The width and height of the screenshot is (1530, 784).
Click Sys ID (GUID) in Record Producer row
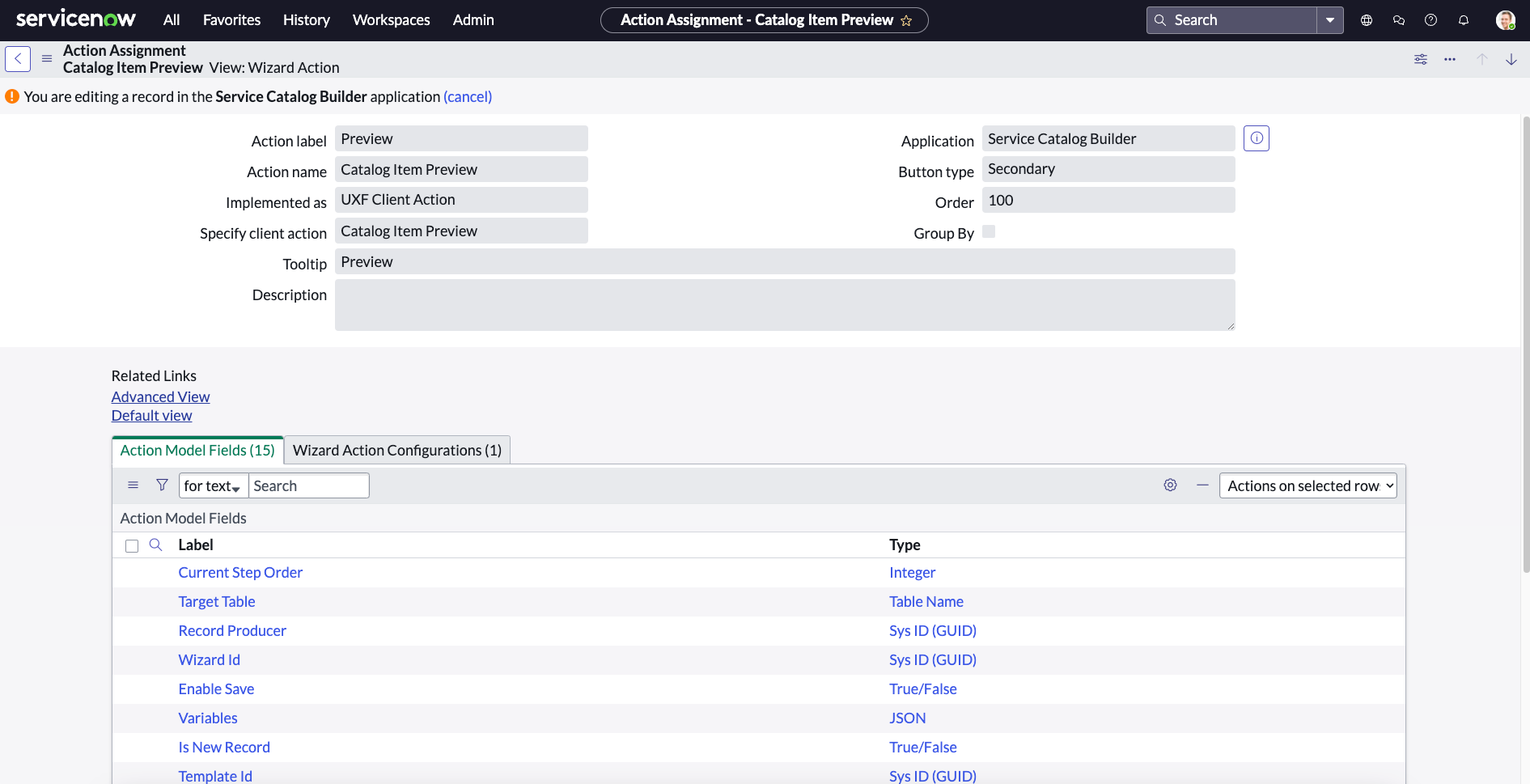[x=933, y=631]
